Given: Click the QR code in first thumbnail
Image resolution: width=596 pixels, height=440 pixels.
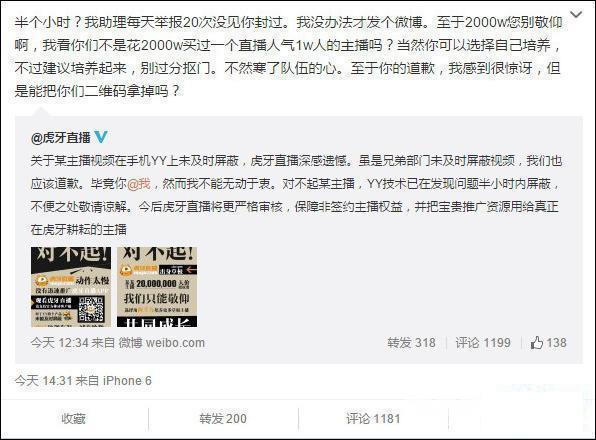Looking at the screenshot, I should click(x=91, y=309).
